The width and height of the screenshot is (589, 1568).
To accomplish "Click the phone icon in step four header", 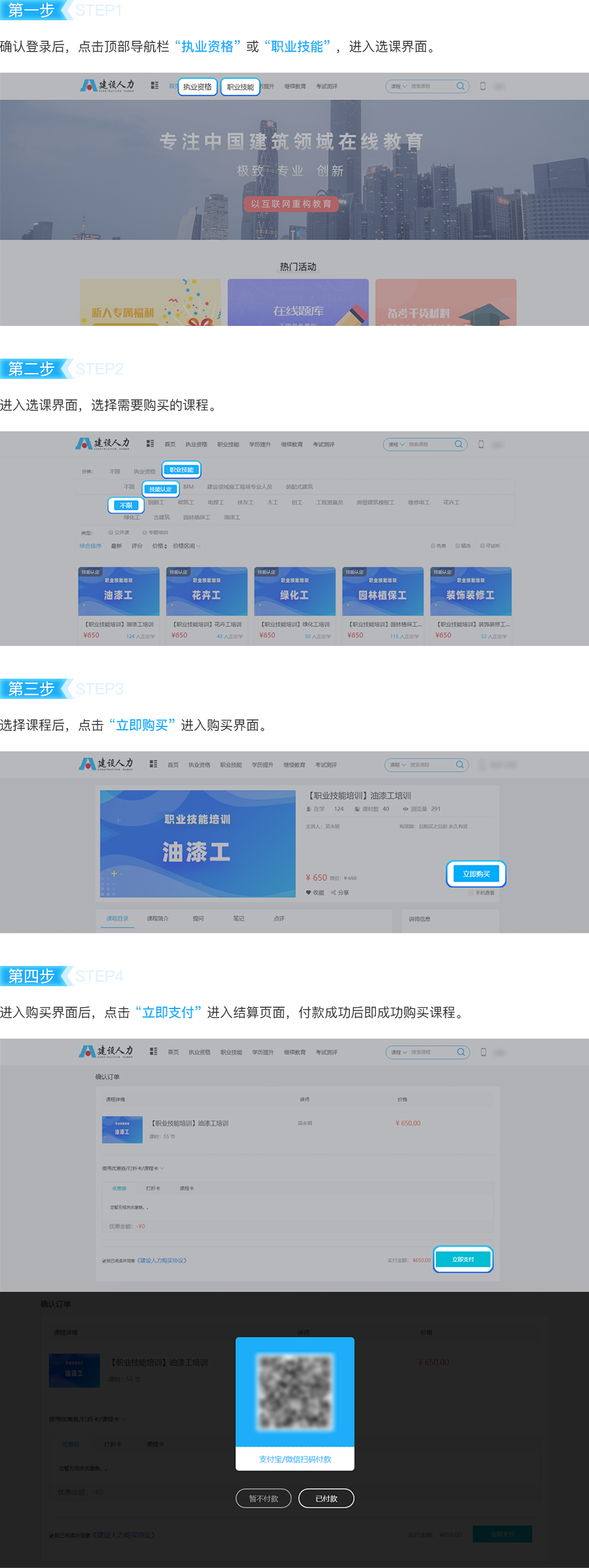I will tap(484, 1052).
